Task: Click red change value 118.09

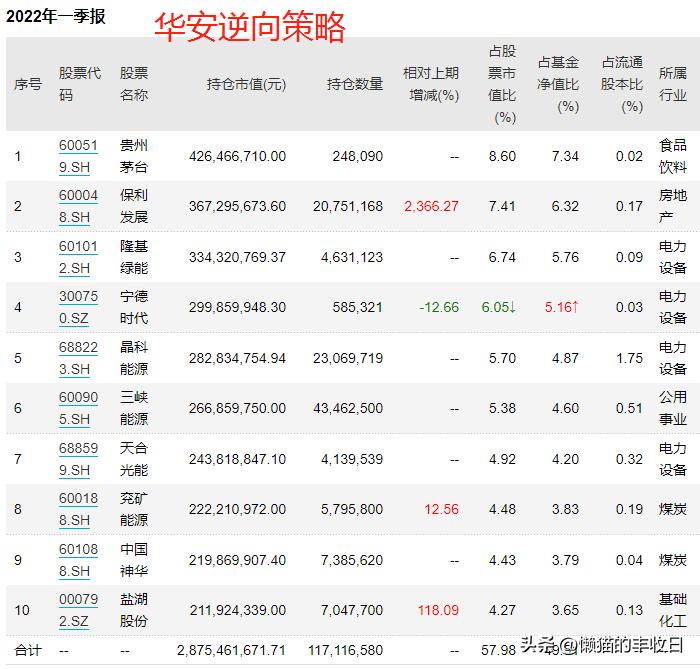Action: tap(438, 610)
